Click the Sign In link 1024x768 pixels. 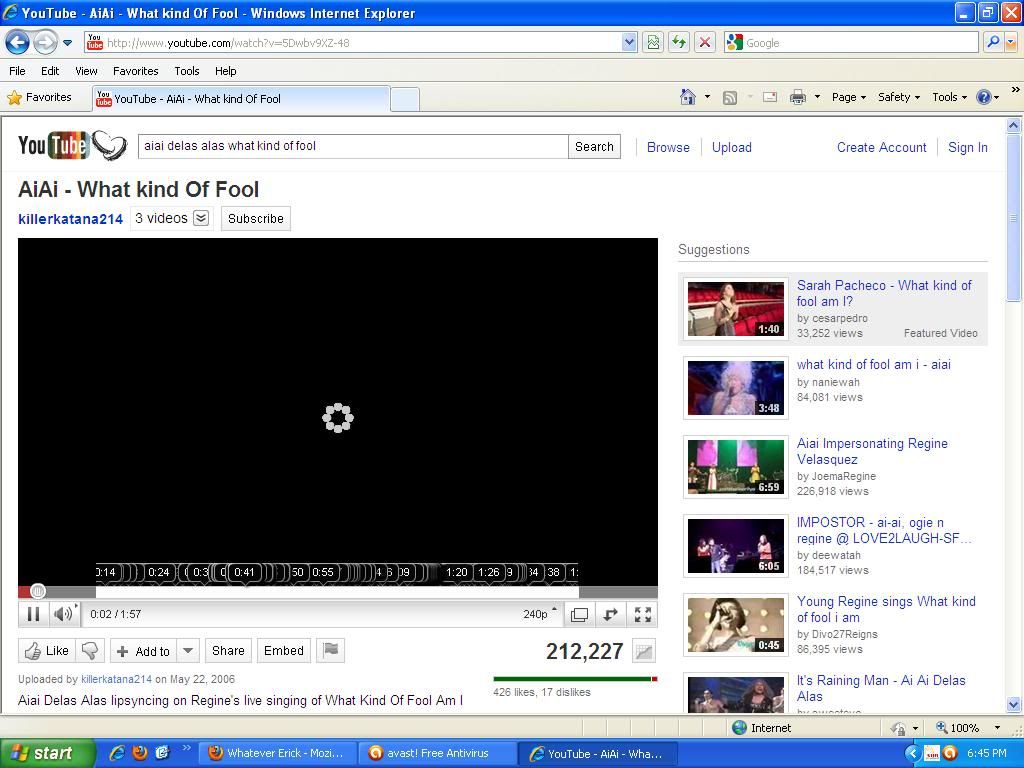click(x=968, y=148)
